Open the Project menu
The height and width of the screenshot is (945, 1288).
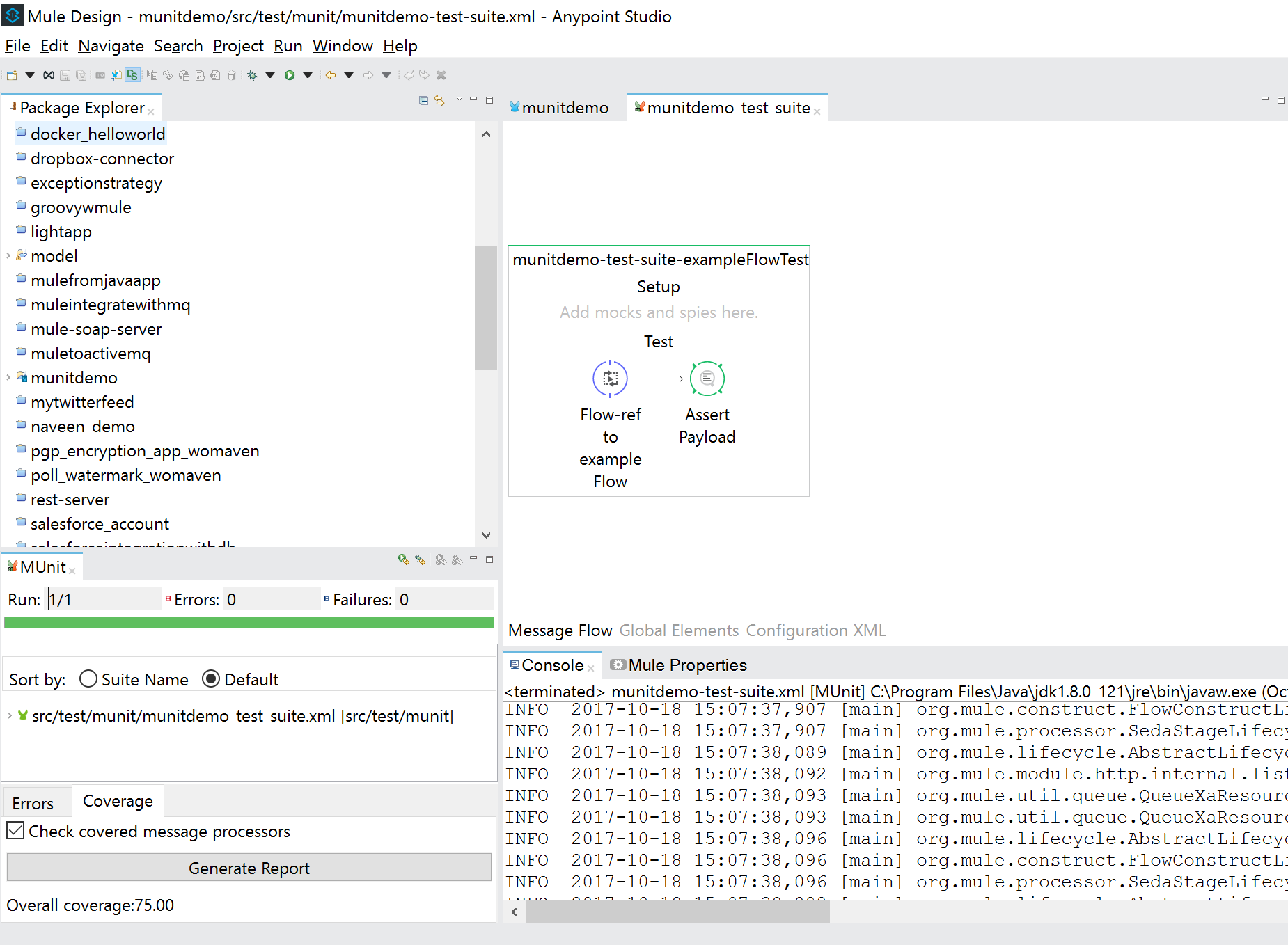238,46
